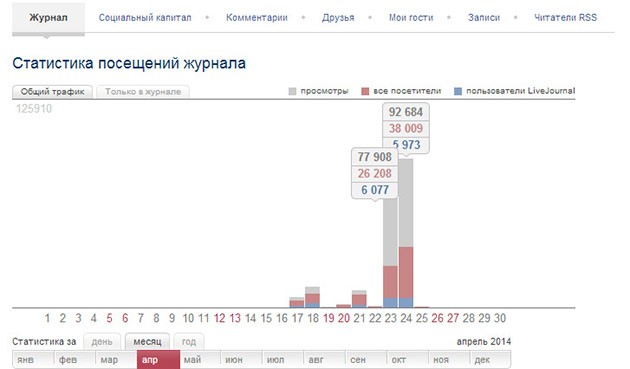630x369 pixels.
Task: Click the day label 19
Action: (329, 318)
